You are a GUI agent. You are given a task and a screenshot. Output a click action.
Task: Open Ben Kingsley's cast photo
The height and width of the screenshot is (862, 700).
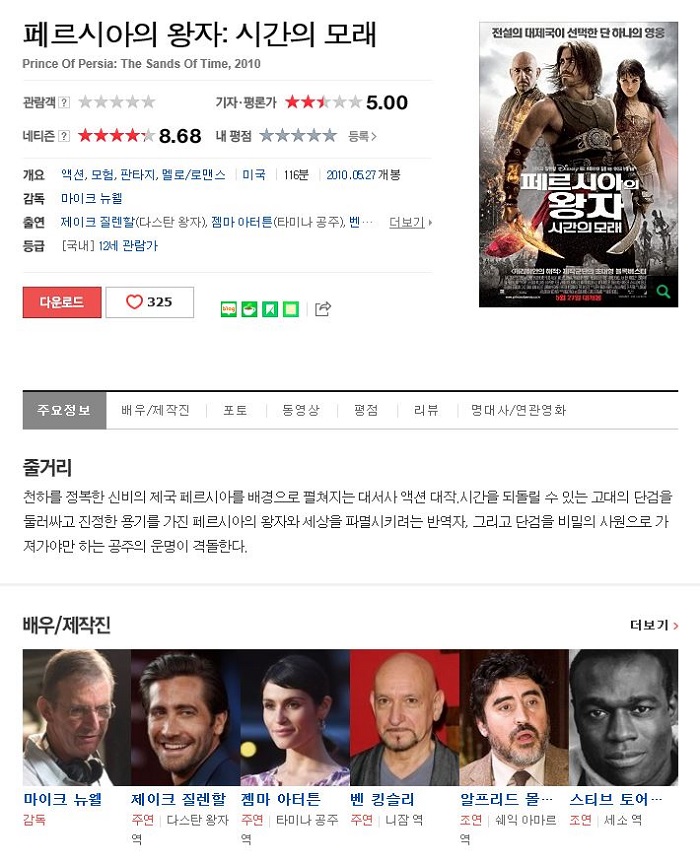404,717
